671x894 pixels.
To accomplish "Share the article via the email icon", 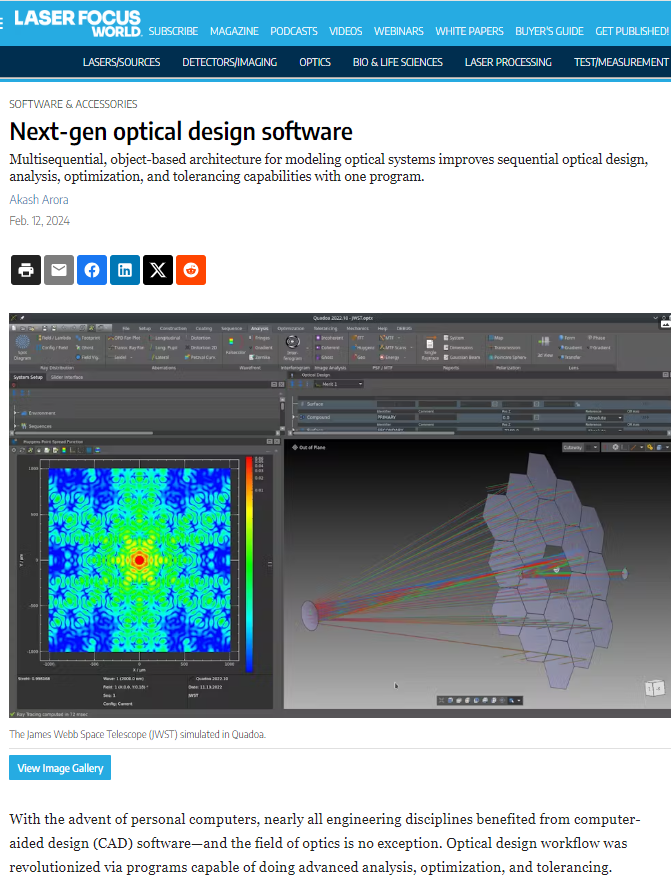I will (x=59, y=270).
